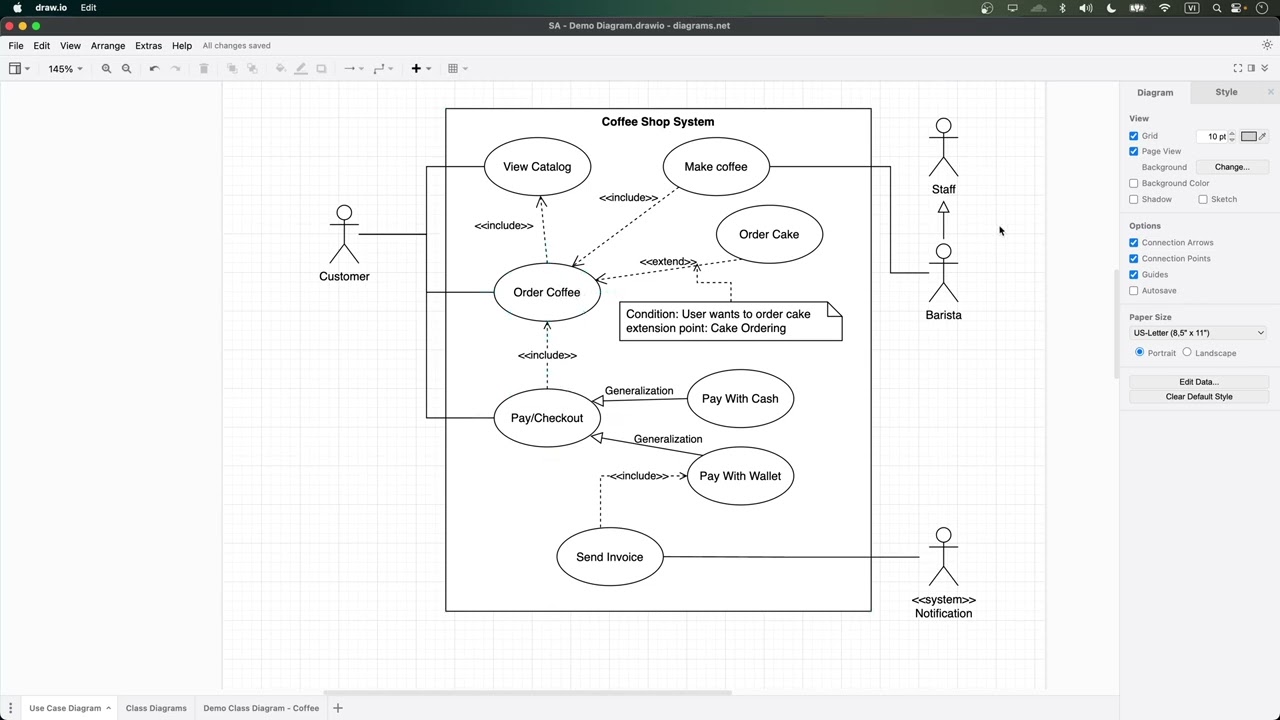Open the macOS Spotlight search icon

point(1217,8)
